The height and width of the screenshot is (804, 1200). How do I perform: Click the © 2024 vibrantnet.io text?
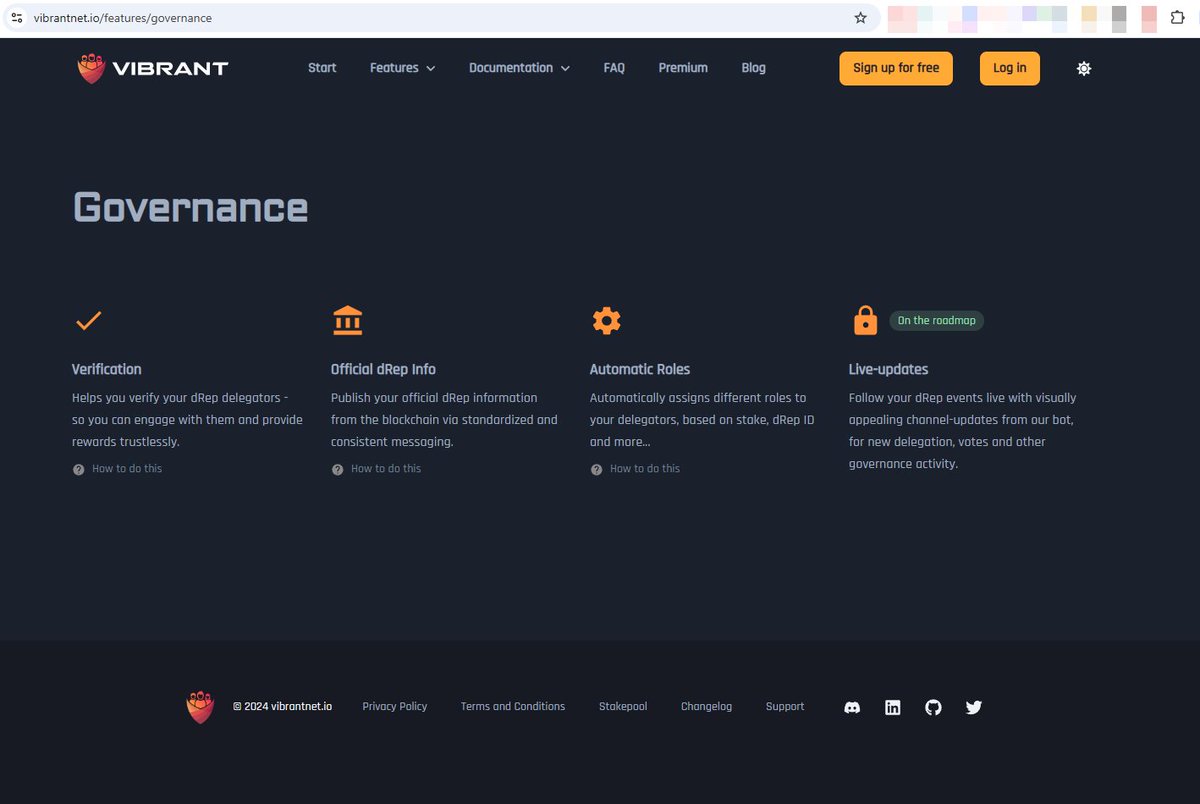[283, 706]
